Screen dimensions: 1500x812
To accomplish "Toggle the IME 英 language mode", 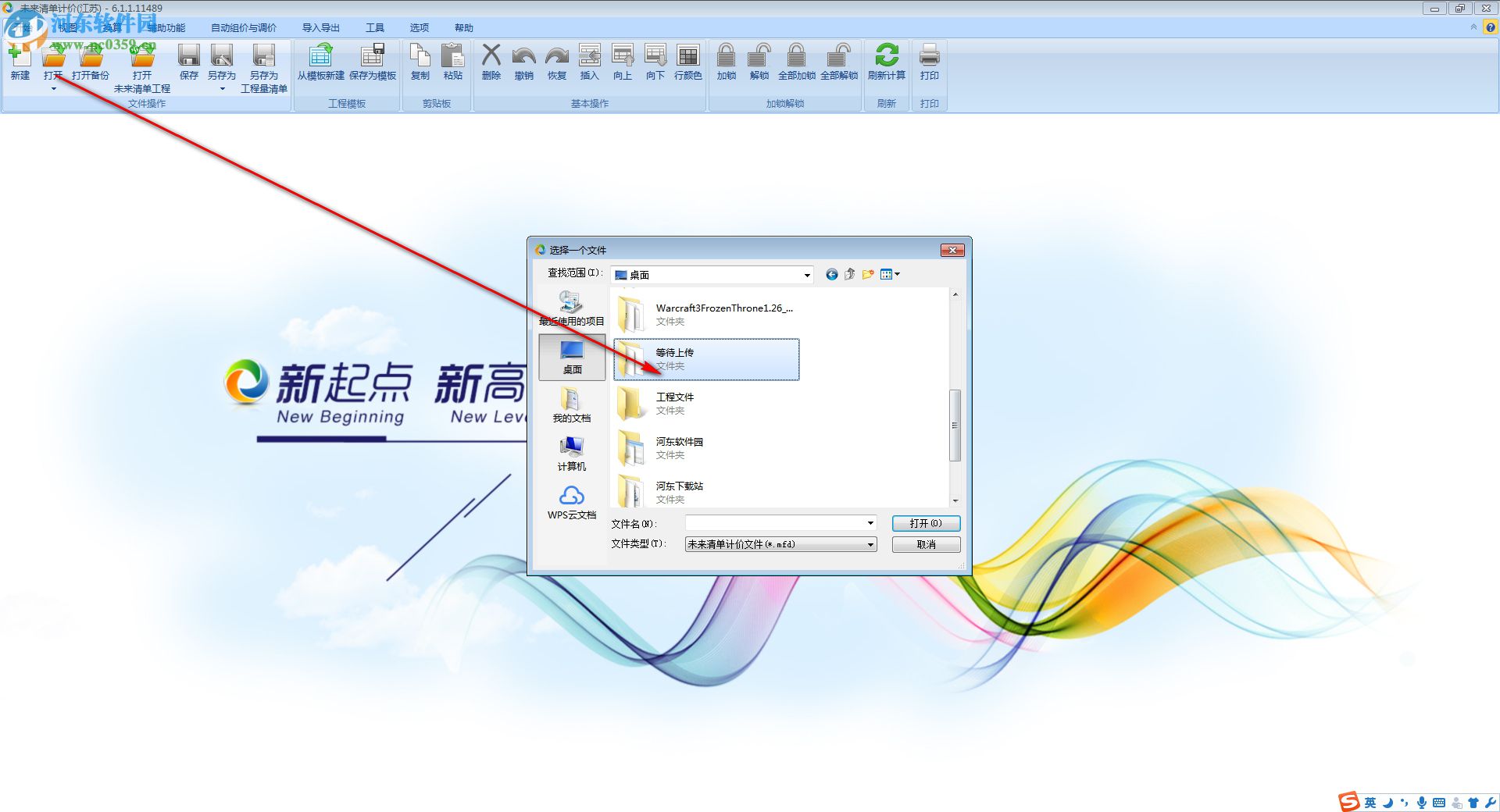I will [1370, 803].
